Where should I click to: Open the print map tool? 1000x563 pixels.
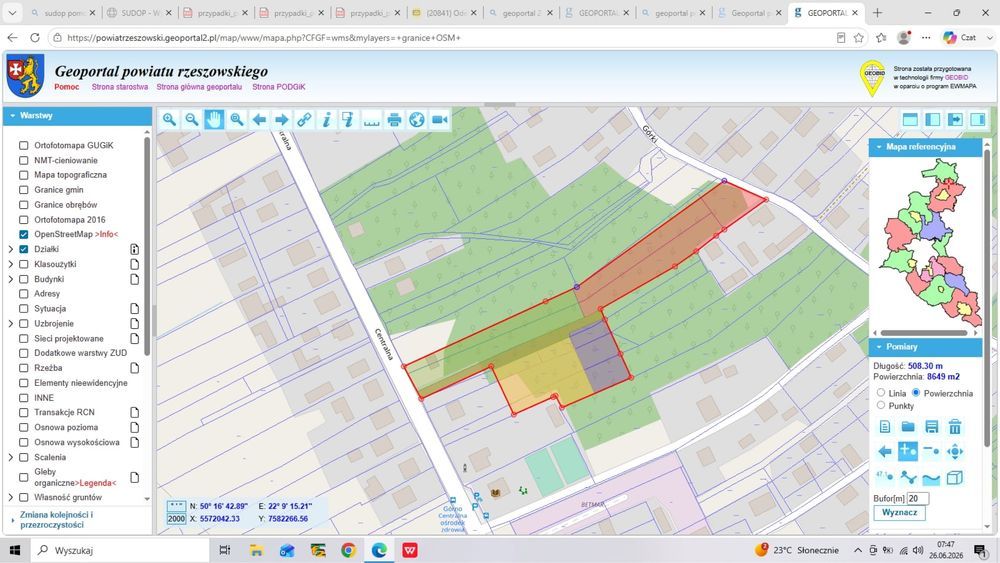click(x=394, y=119)
